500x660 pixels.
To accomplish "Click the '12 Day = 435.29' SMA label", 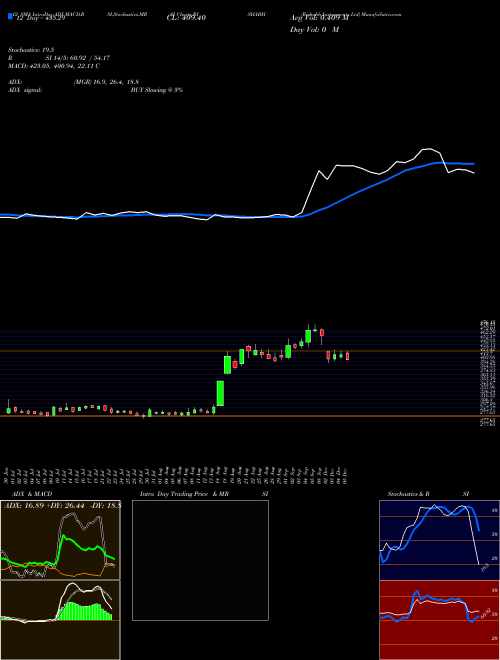I will pyautogui.click(x=40, y=18).
